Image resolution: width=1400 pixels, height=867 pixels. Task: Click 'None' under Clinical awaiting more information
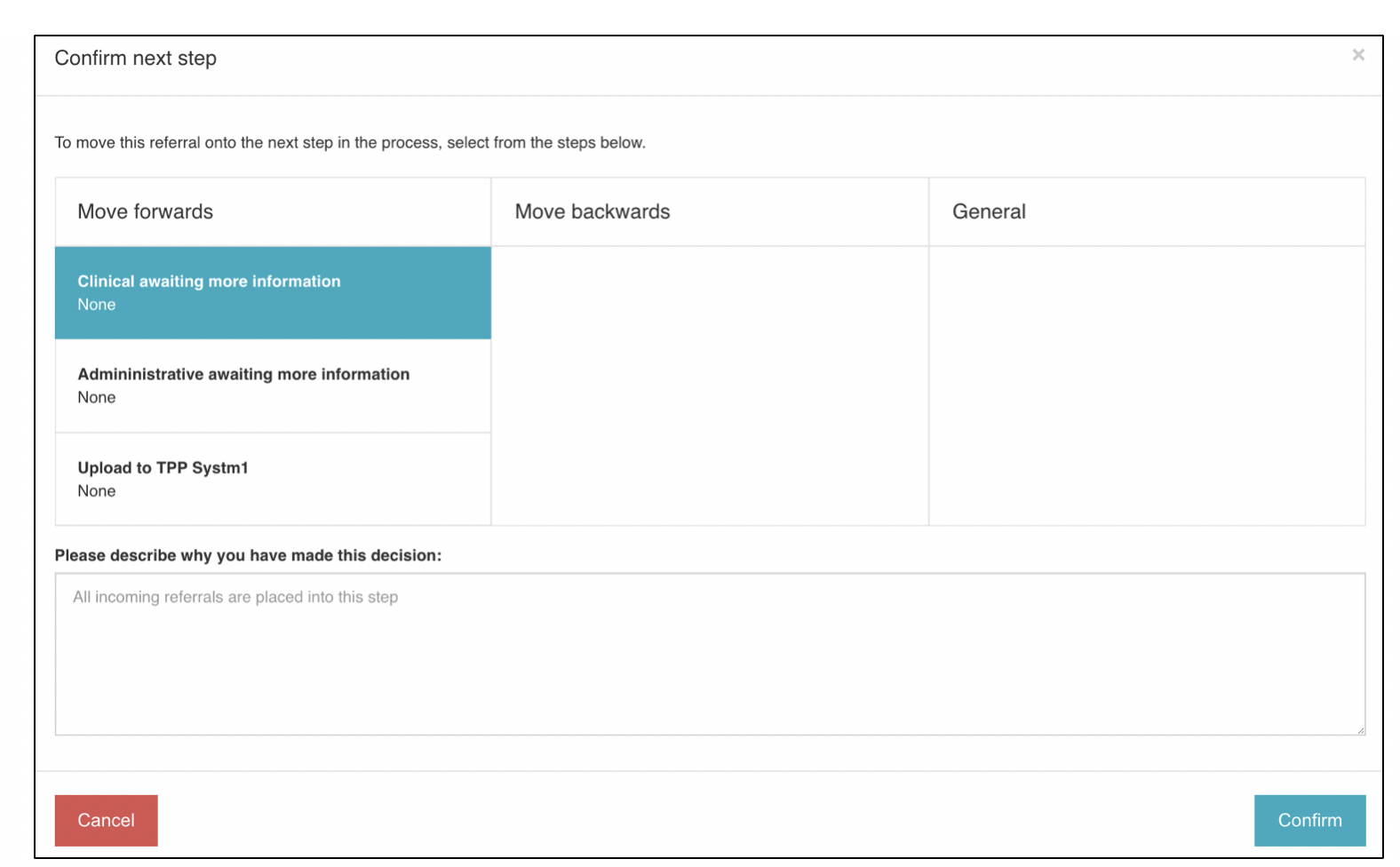(97, 305)
